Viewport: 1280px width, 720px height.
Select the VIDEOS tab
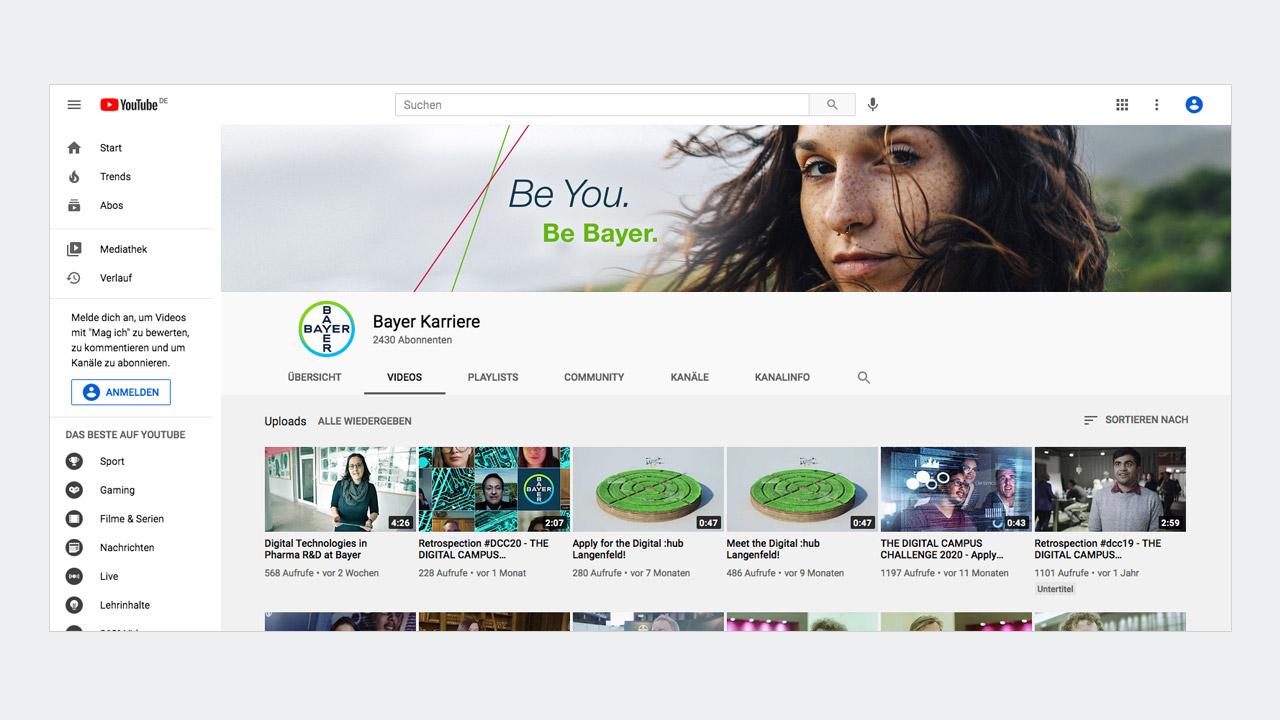point(405,378)
